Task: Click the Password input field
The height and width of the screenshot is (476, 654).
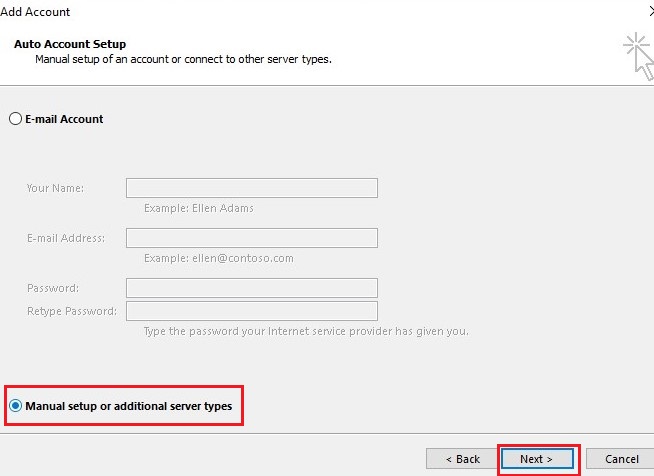Action: point(251,288)
